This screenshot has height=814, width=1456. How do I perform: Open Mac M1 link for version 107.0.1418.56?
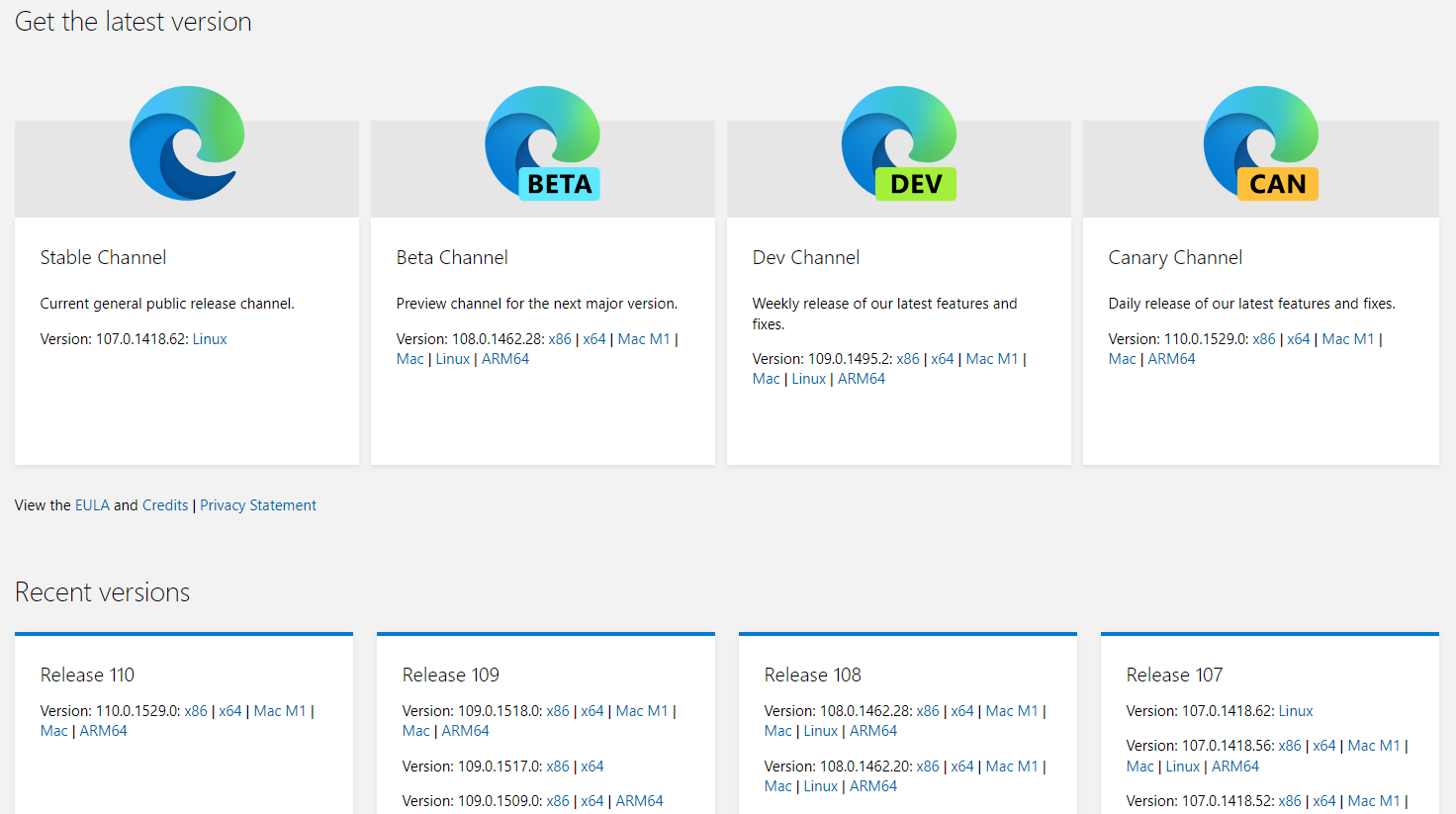click(1374, 746)
